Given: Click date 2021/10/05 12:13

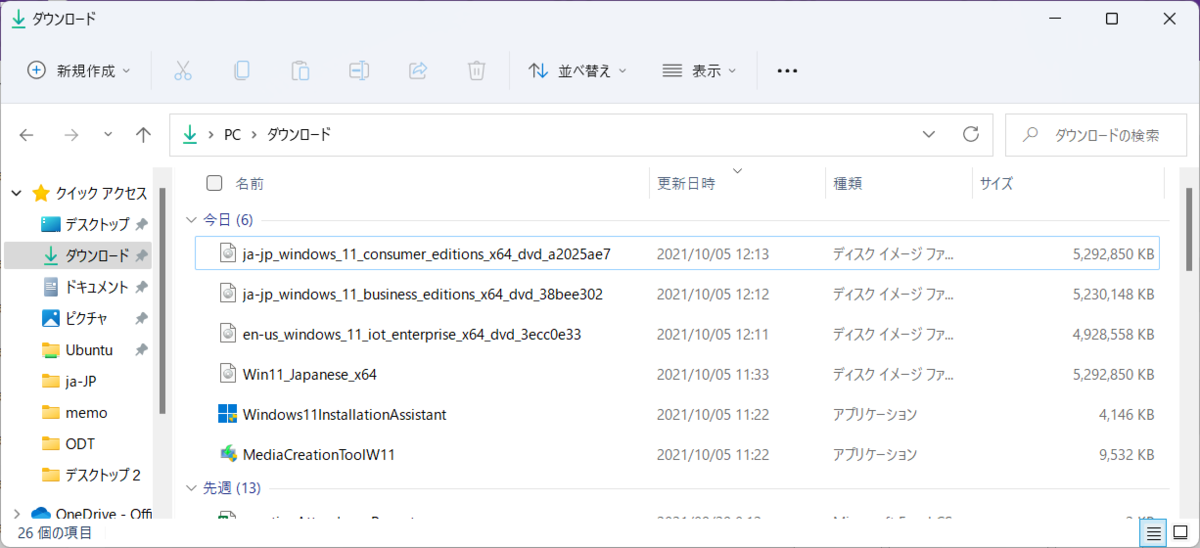Looking at the screenshot, I should tap(713, 254).
